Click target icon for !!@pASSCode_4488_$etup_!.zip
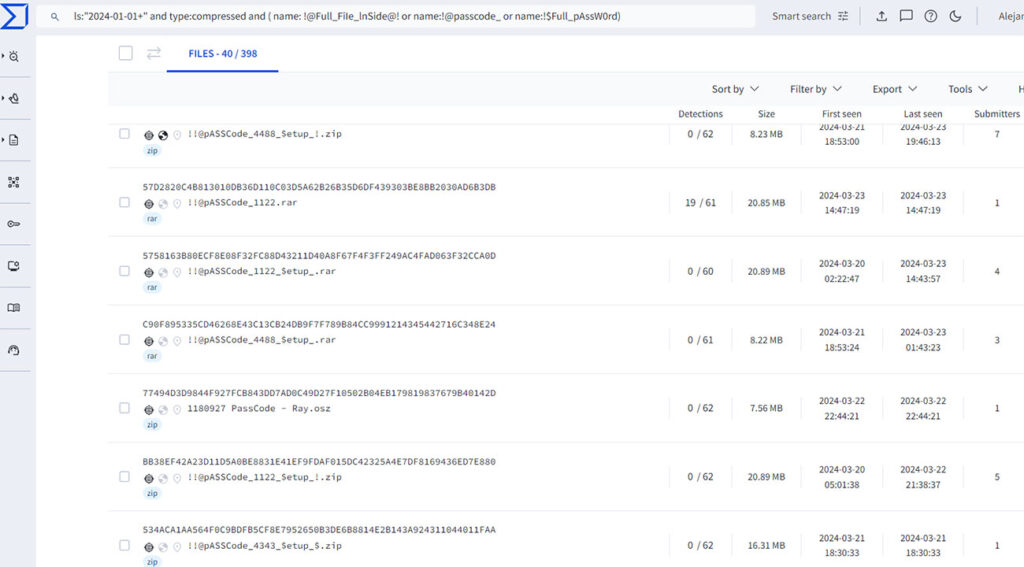 (x=149, y=135)
